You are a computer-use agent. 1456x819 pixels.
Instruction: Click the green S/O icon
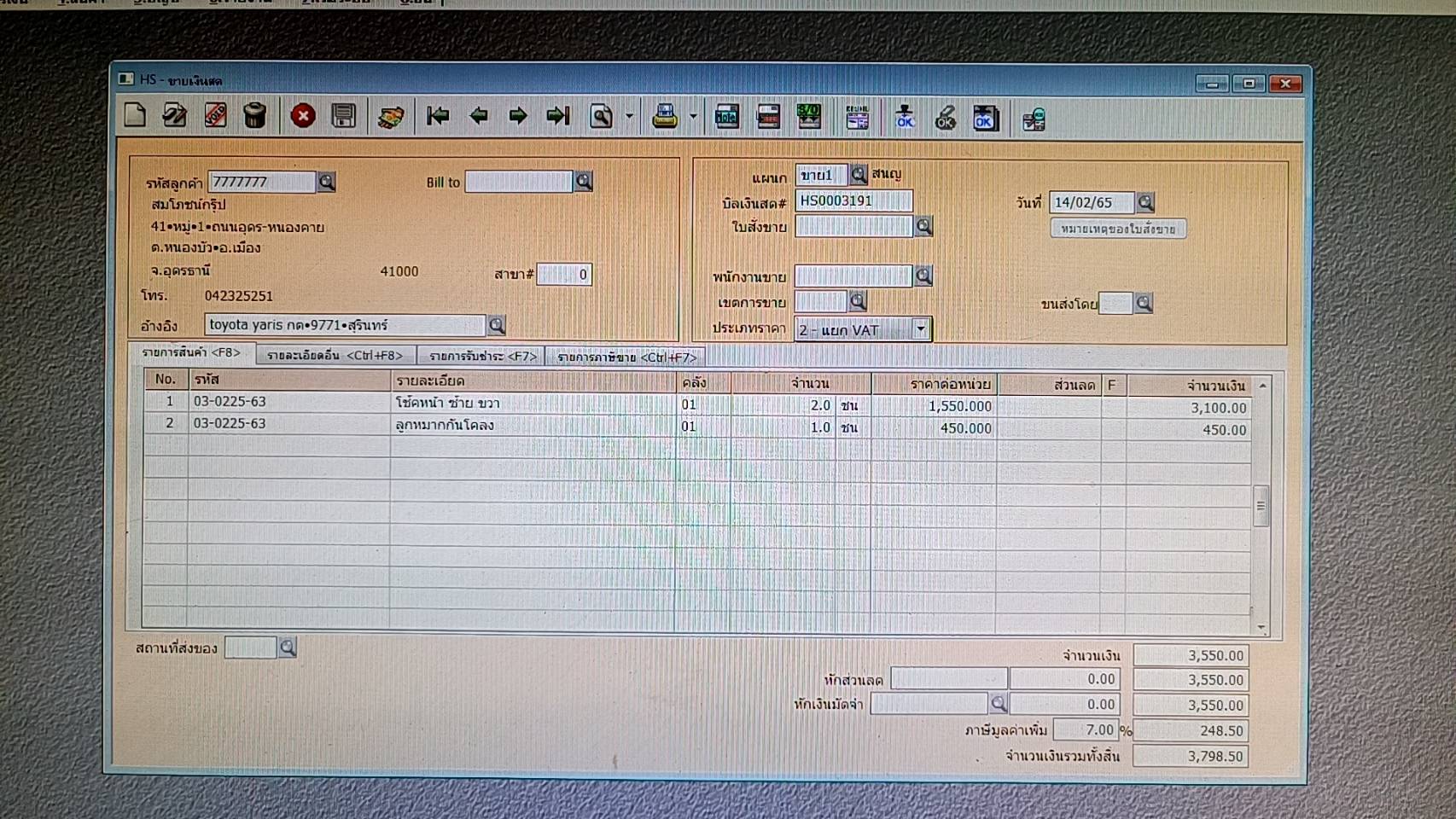(x=809, y=117)
